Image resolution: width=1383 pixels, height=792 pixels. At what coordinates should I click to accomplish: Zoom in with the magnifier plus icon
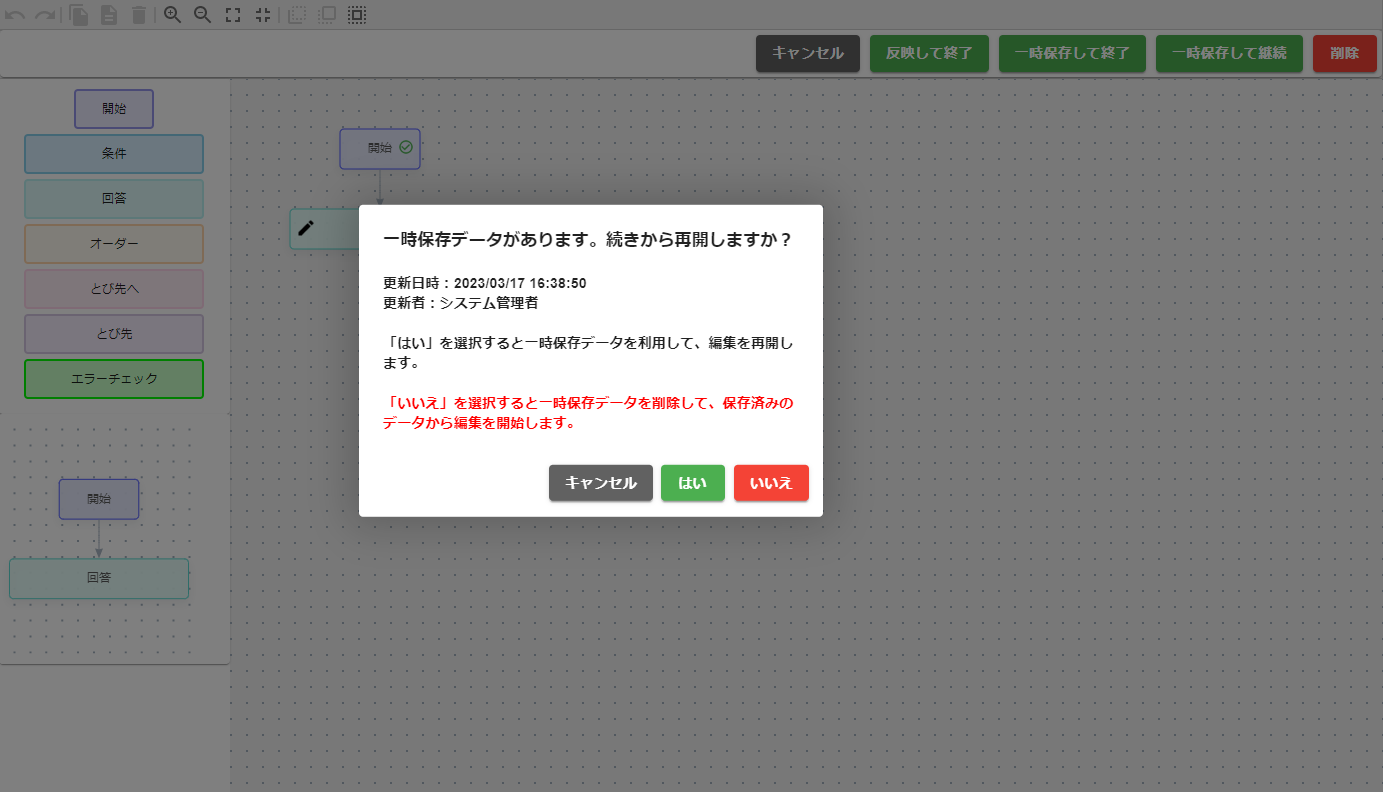[173, 15]
